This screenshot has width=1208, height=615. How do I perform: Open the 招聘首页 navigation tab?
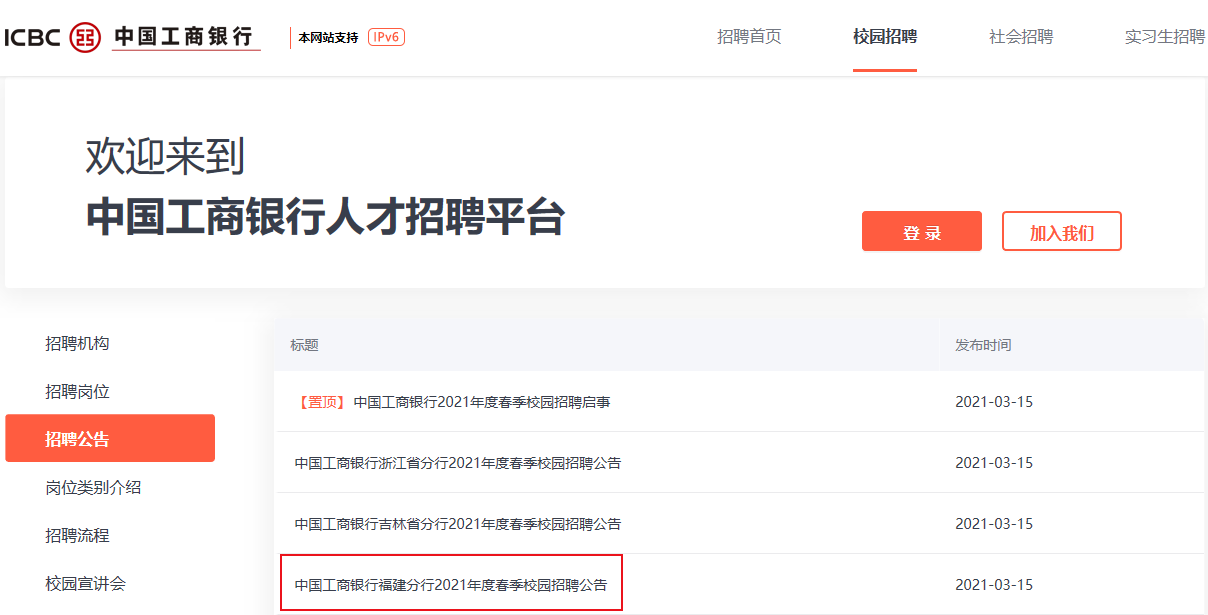click(749, 37)
